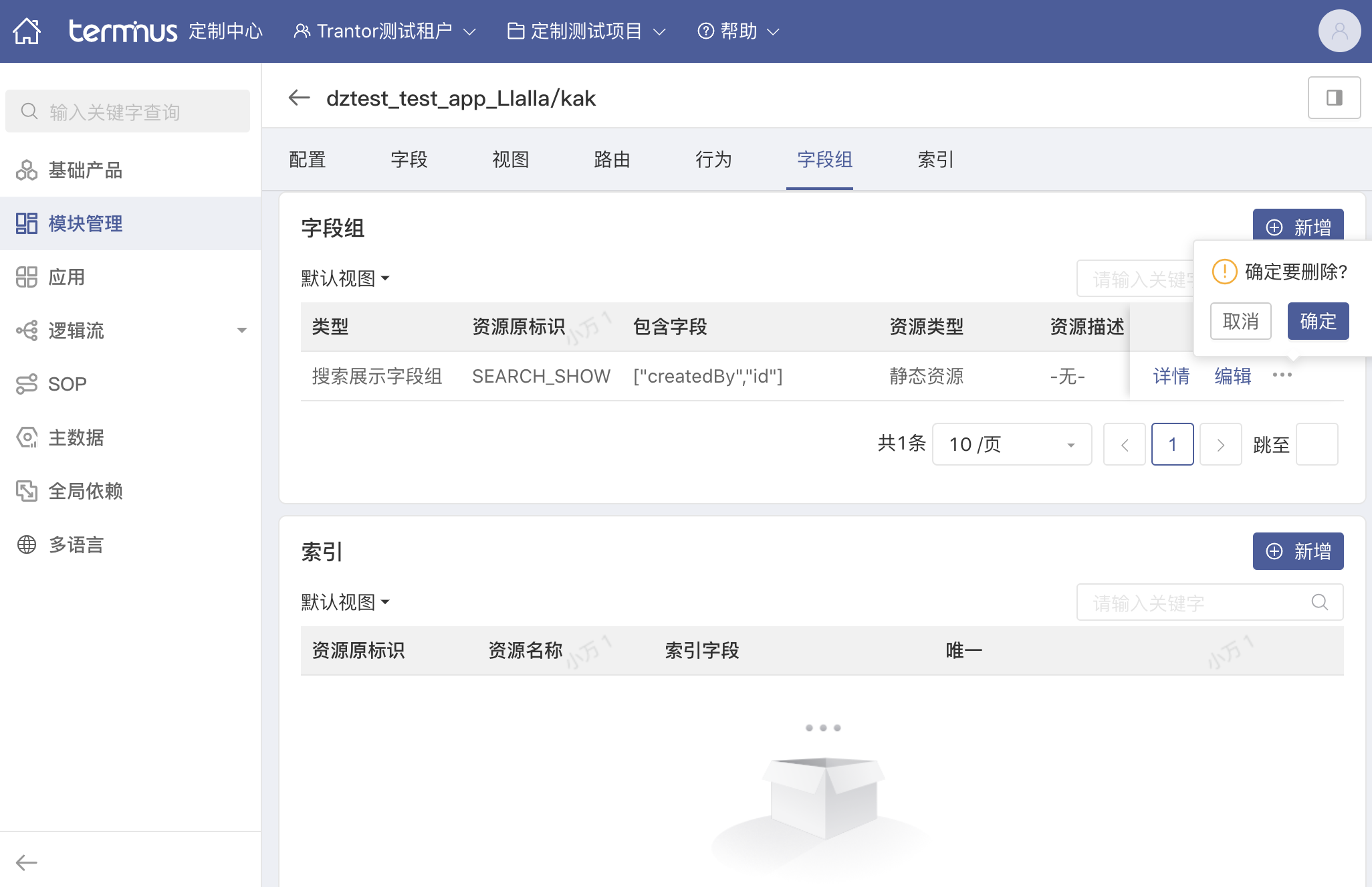Image resolution: width=1372 pixels, height=887 pixels.
Task: Click the 逻辑流 sidebar icon
Action: click(x=27, y=330)
